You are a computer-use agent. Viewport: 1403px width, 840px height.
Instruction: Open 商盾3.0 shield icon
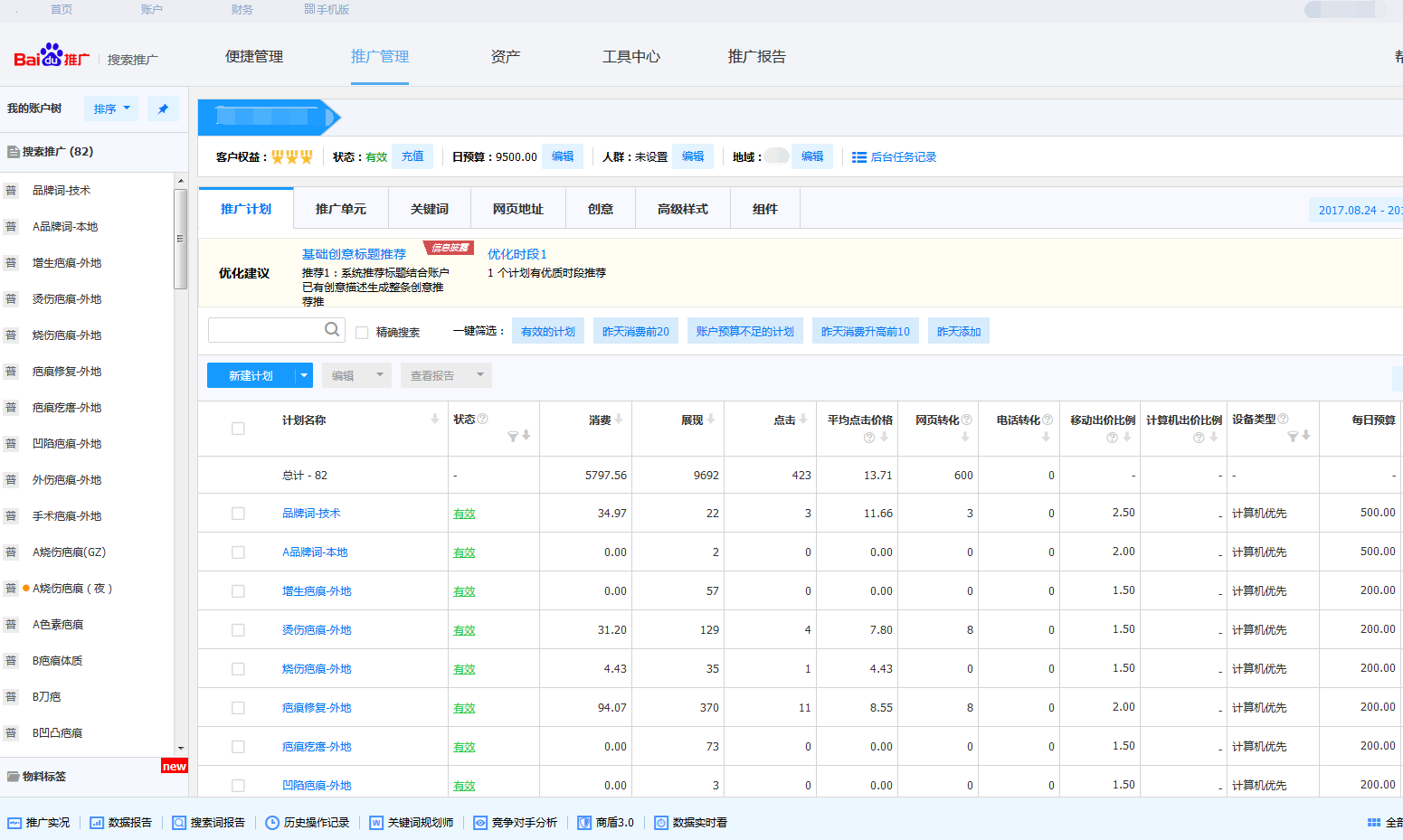[584, 823]
